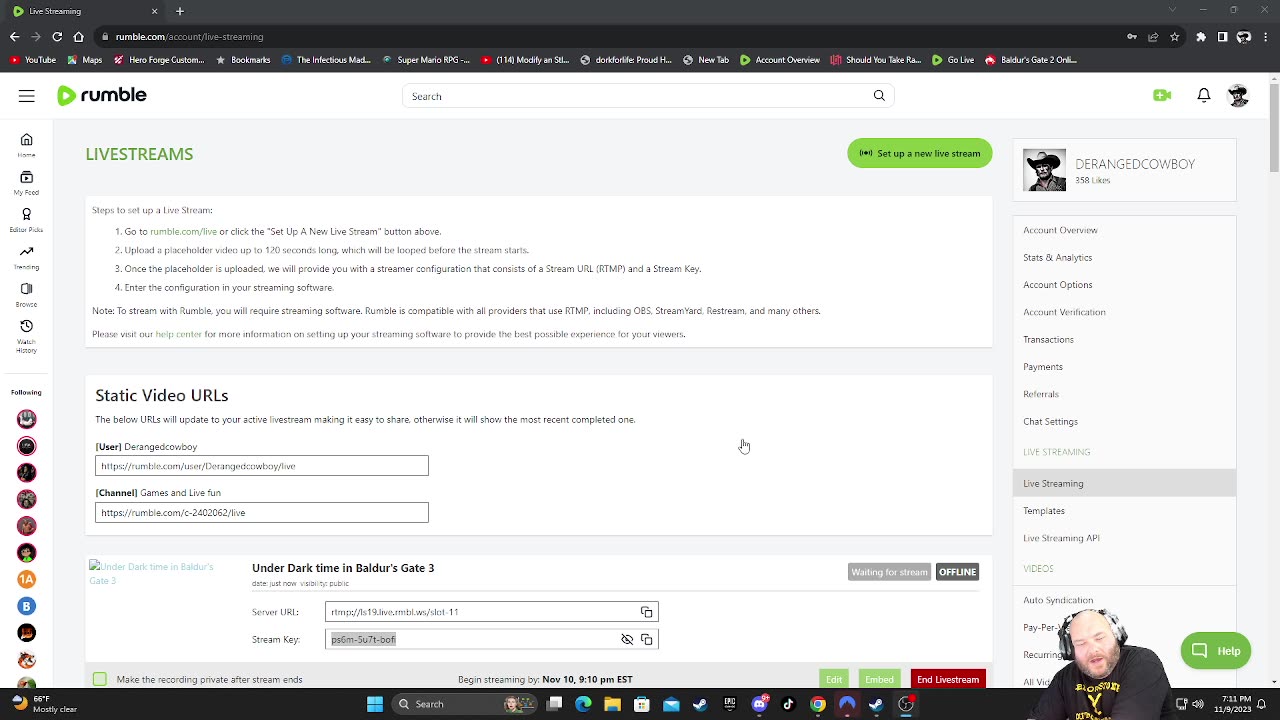Copy the Stream Key

pyautogui.click(x=647, y=639)
